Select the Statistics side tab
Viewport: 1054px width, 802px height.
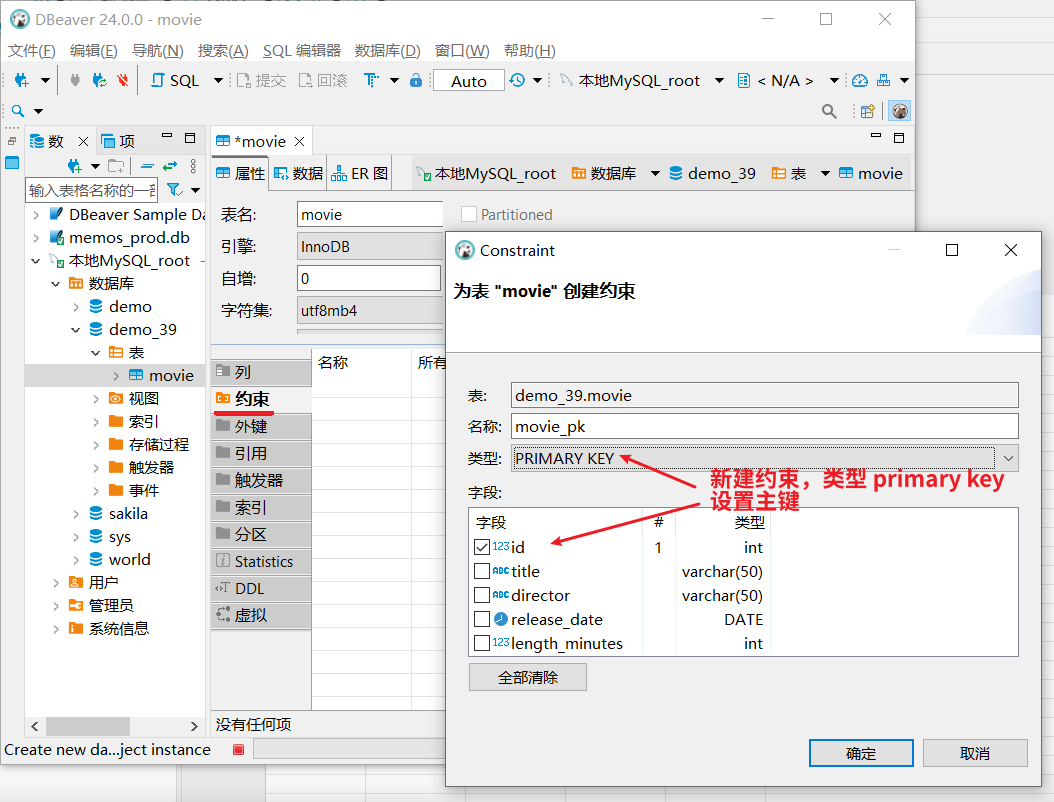tap(261, 561)
